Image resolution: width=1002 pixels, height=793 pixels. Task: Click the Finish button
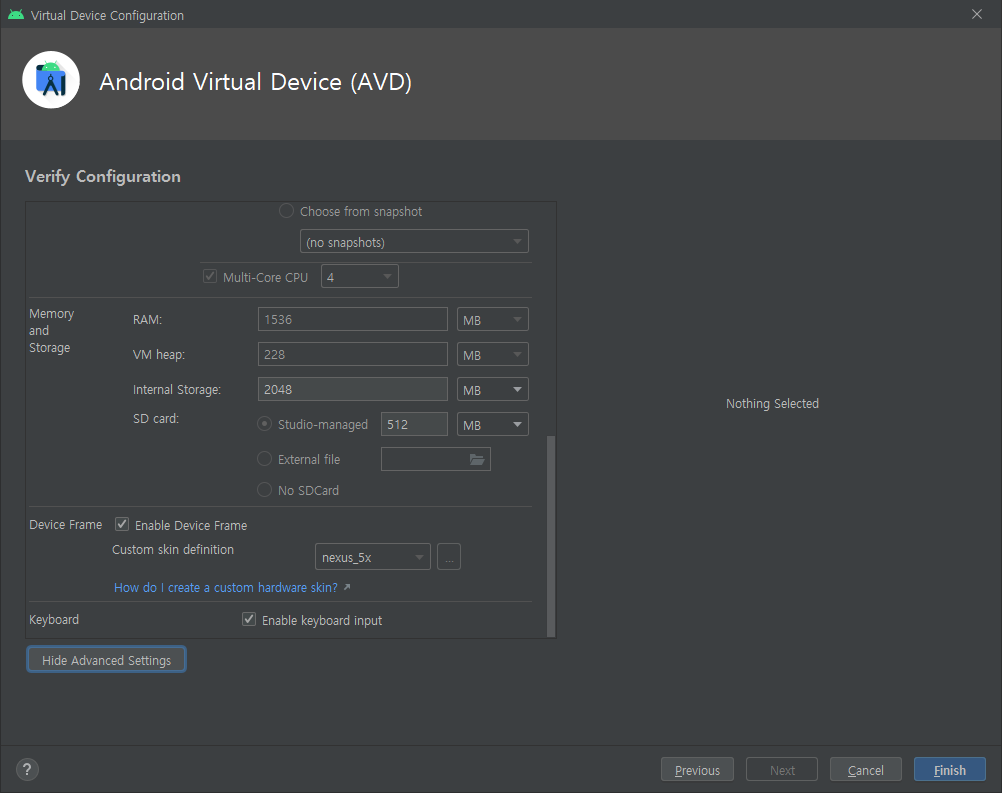click(x=950, y=769)
